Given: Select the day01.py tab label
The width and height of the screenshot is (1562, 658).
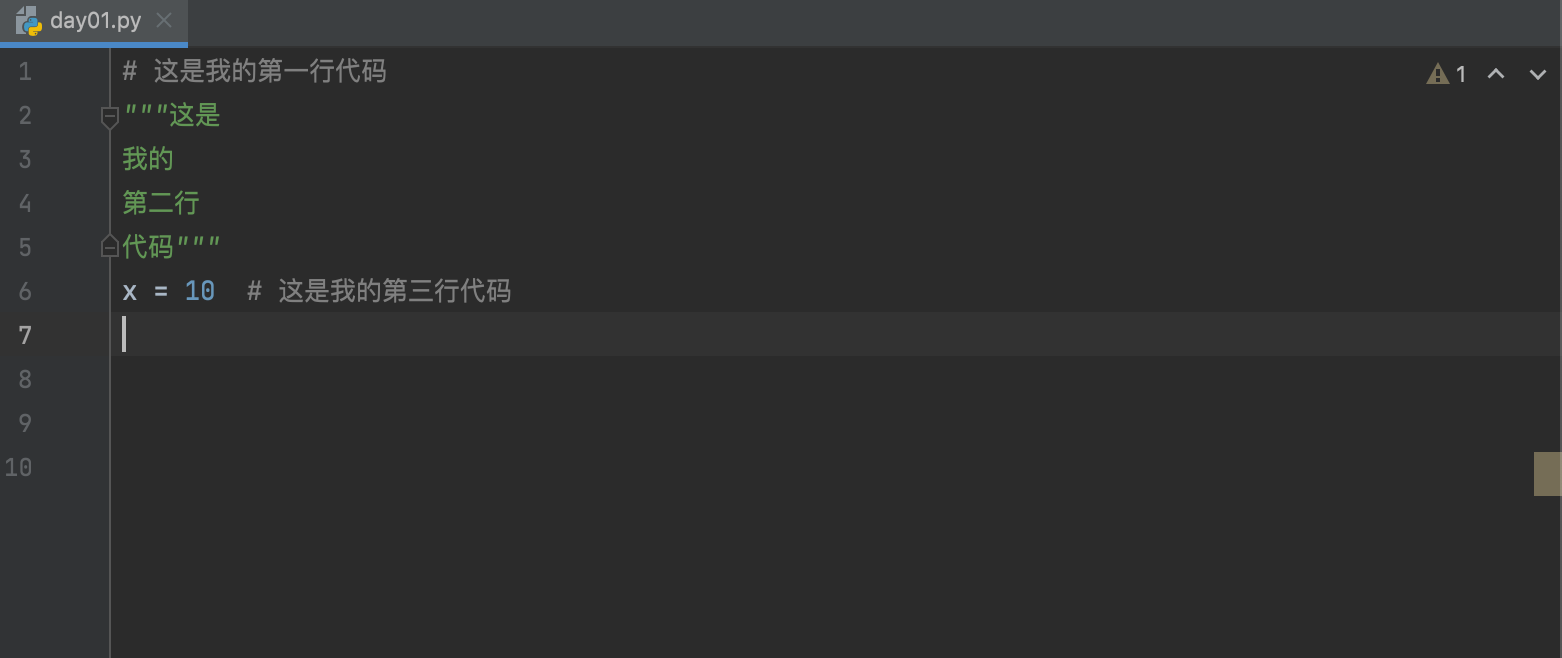Looking at the screenshot, I should click(96, 21).
